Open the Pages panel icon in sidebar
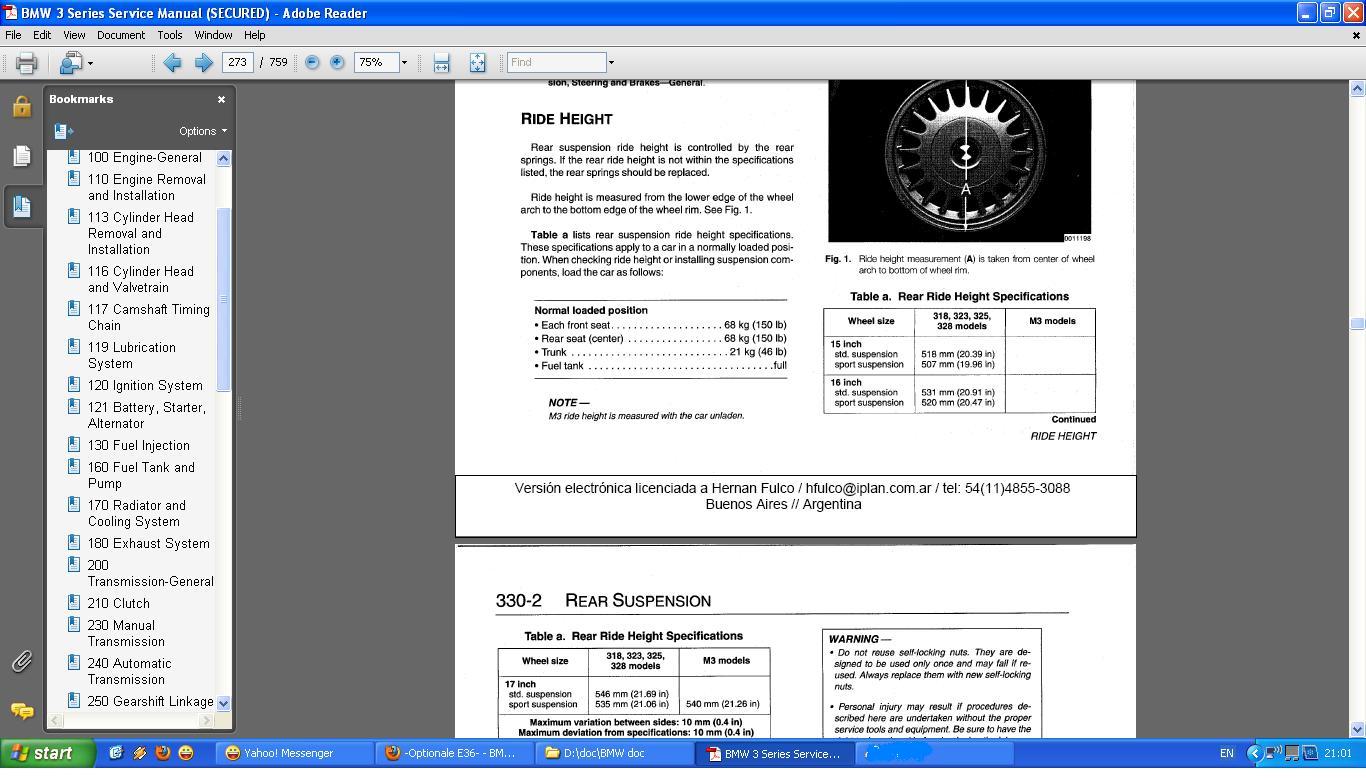Image resolution: width=1366 pixels, height=778 pixels. [22, 156]
